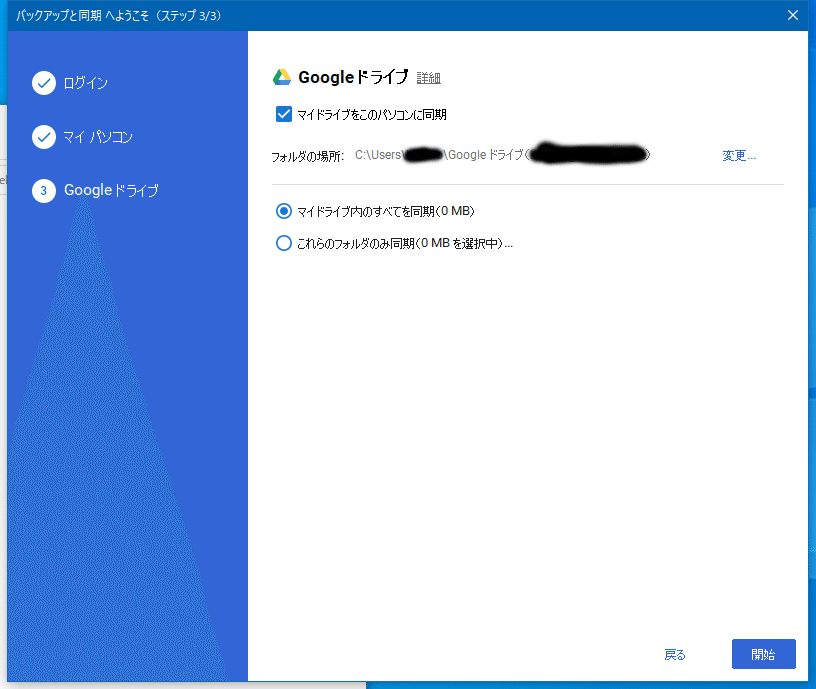Click the Google Drive logo icon
The width and height of the screenshot is (816, 689).
point(283,76)
